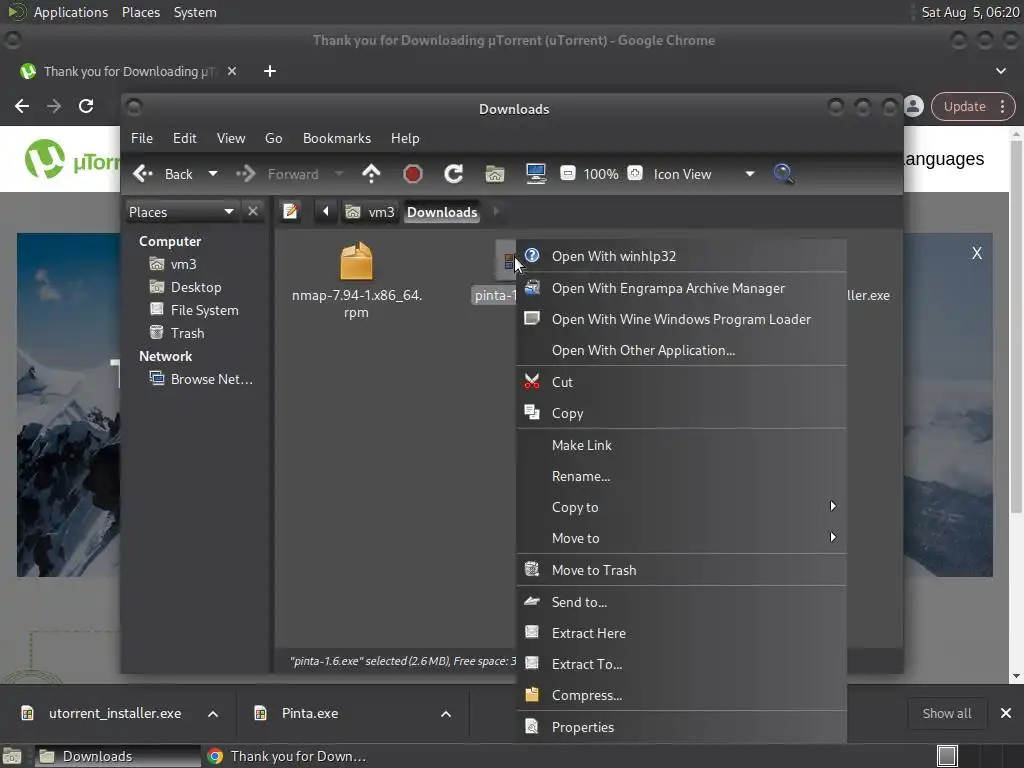The width and height of the screenshot is (1024, 768).
Task: Select Rename in the context menu
Action: click(681, 476)
